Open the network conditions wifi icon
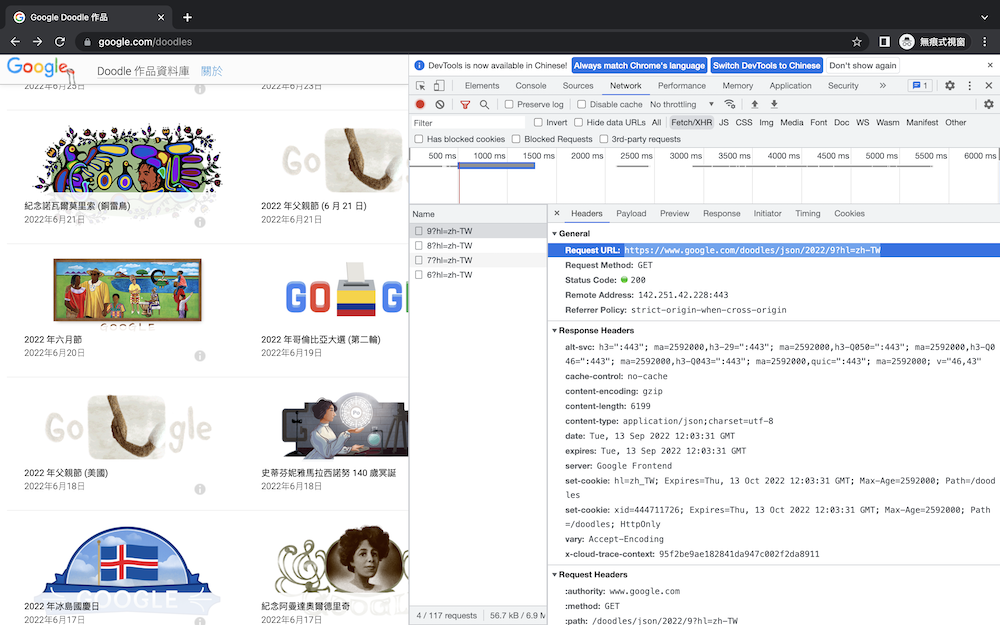This screenshot has height=625, width=1000. tap(730, 104)
